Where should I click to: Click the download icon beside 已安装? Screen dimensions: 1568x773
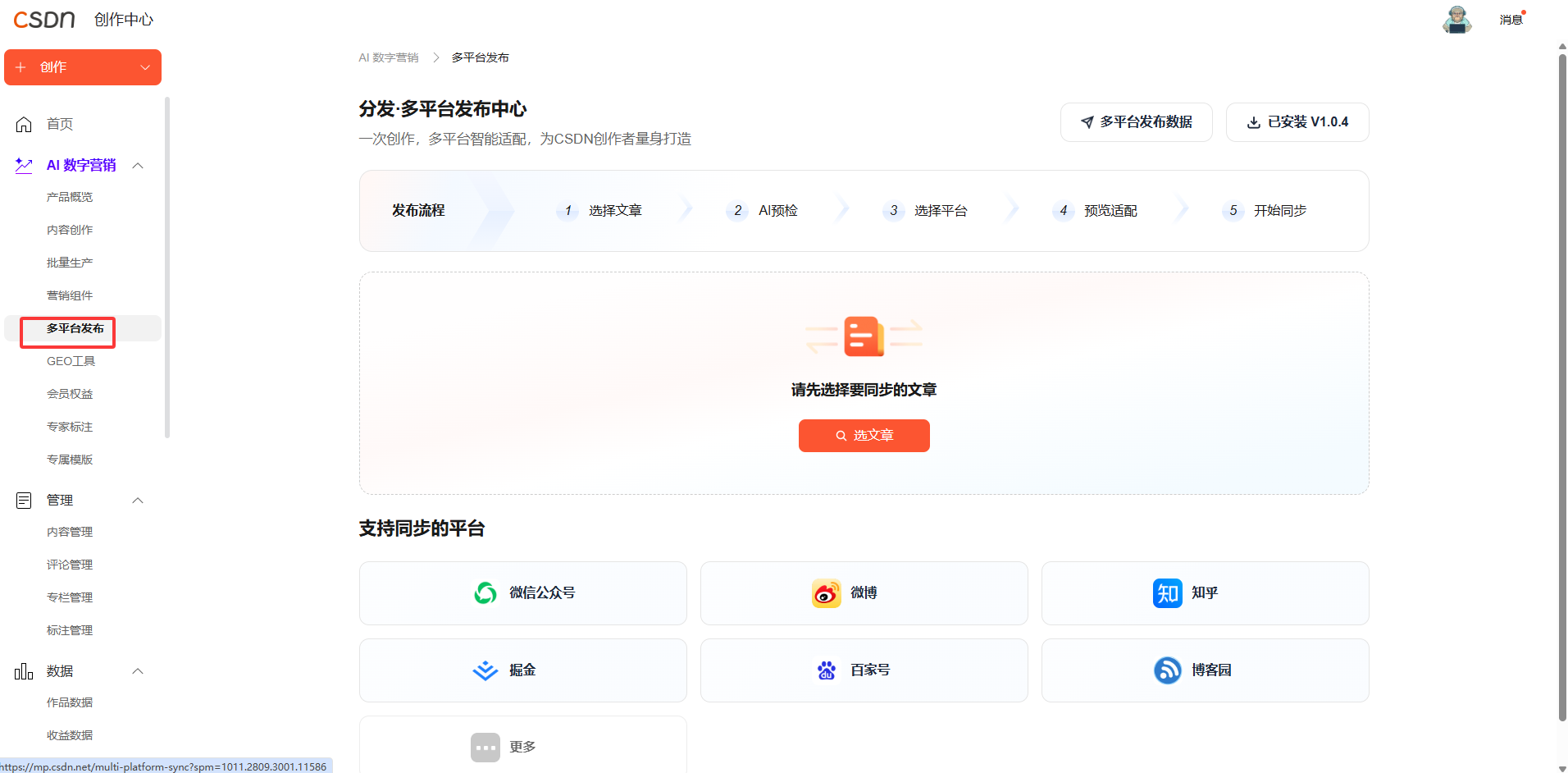pyautogui.click(x=1254, y=122)
